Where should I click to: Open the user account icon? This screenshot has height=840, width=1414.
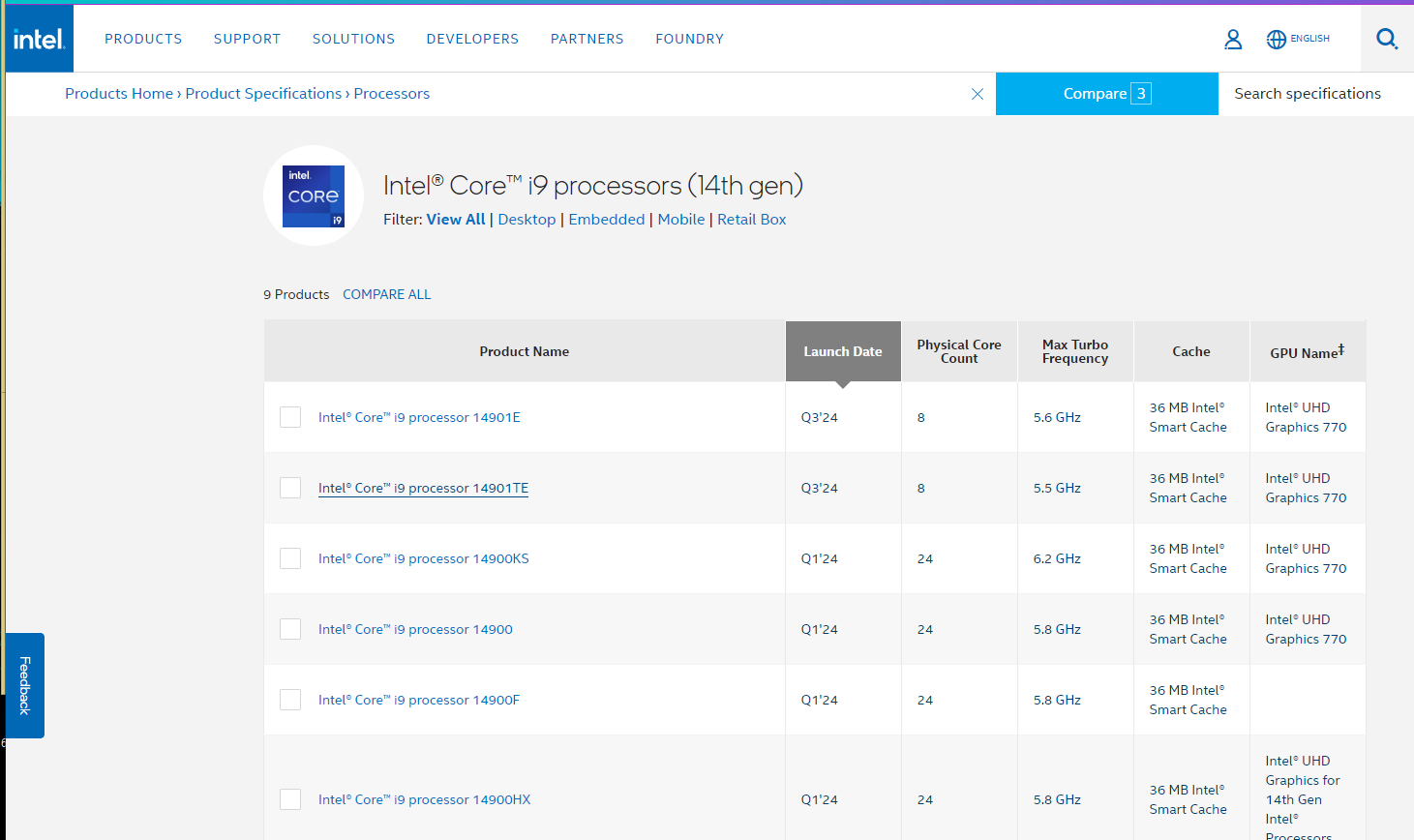tap(1233, 39)
